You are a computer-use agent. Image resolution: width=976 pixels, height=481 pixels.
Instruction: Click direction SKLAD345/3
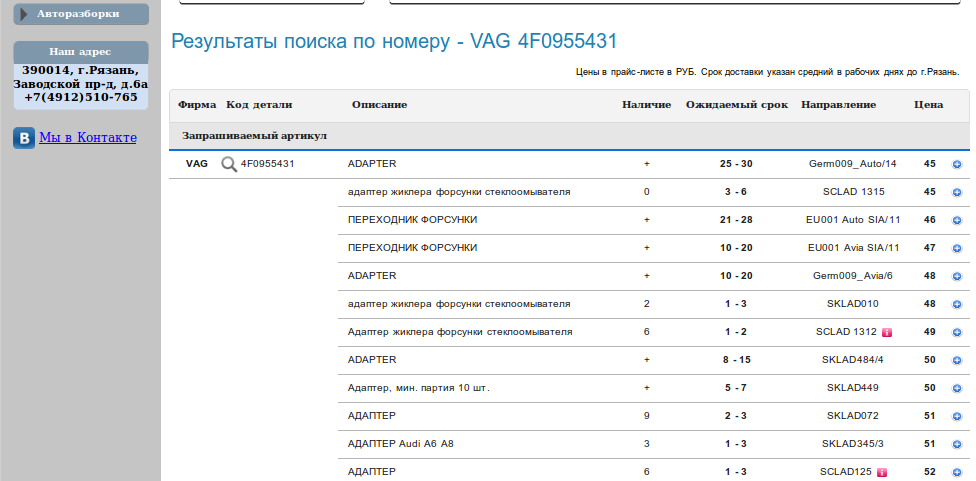853,444
